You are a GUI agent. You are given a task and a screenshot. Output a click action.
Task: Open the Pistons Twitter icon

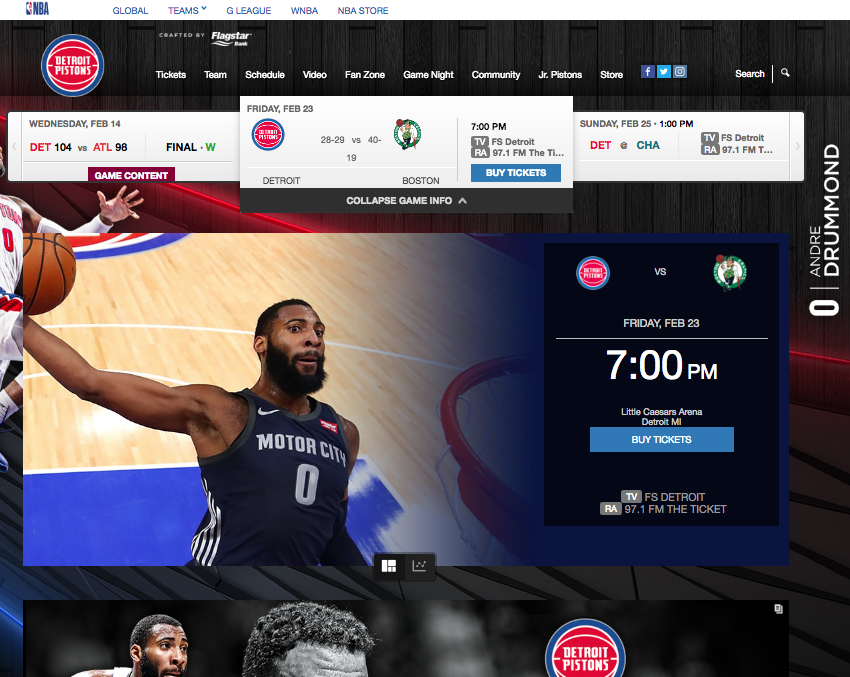click(664, 72)
